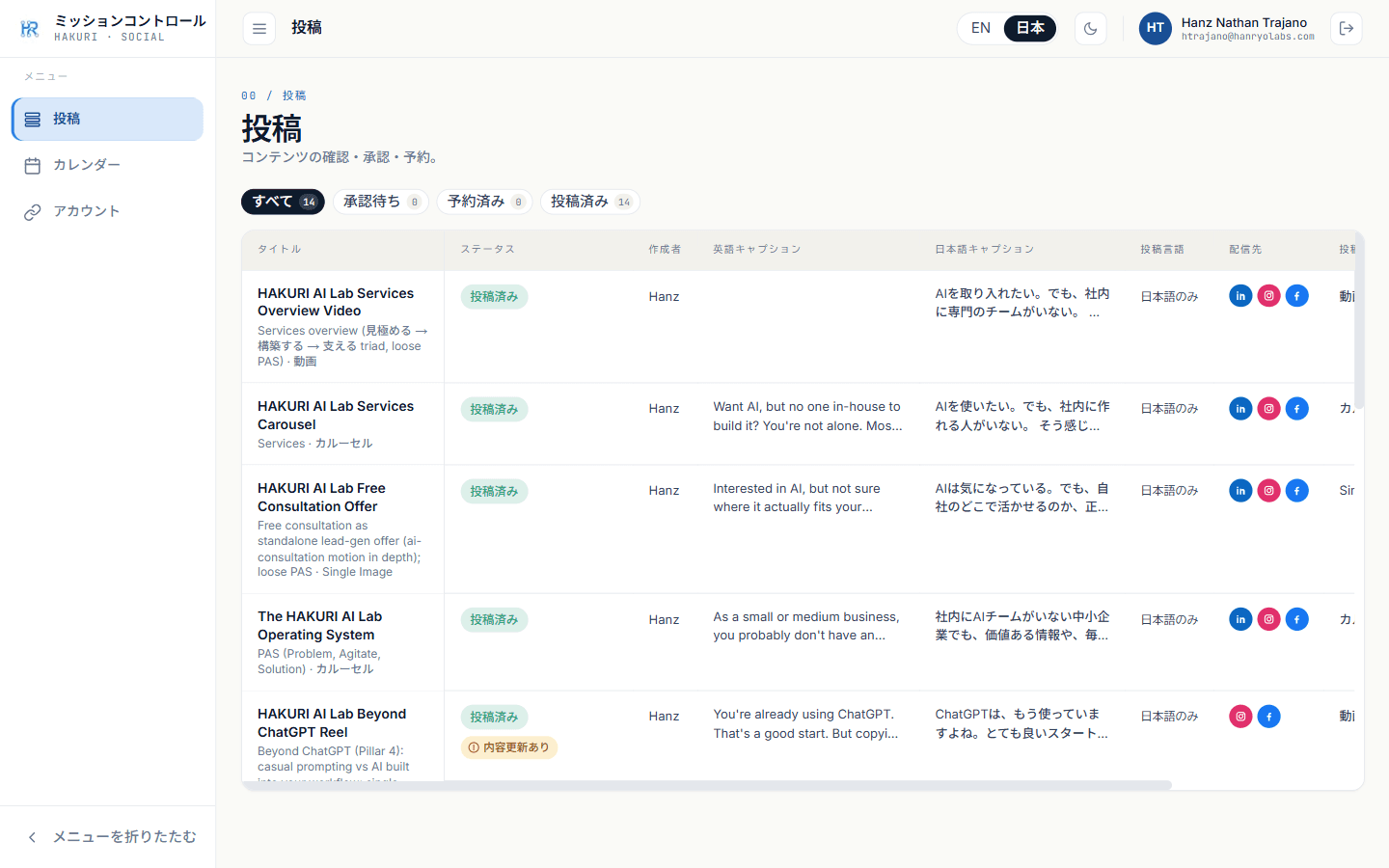Image resolution: width=1389 pixels, height=868 pixels.
Task: Click the logout icon next to user name
Action: click(1347, 29)
